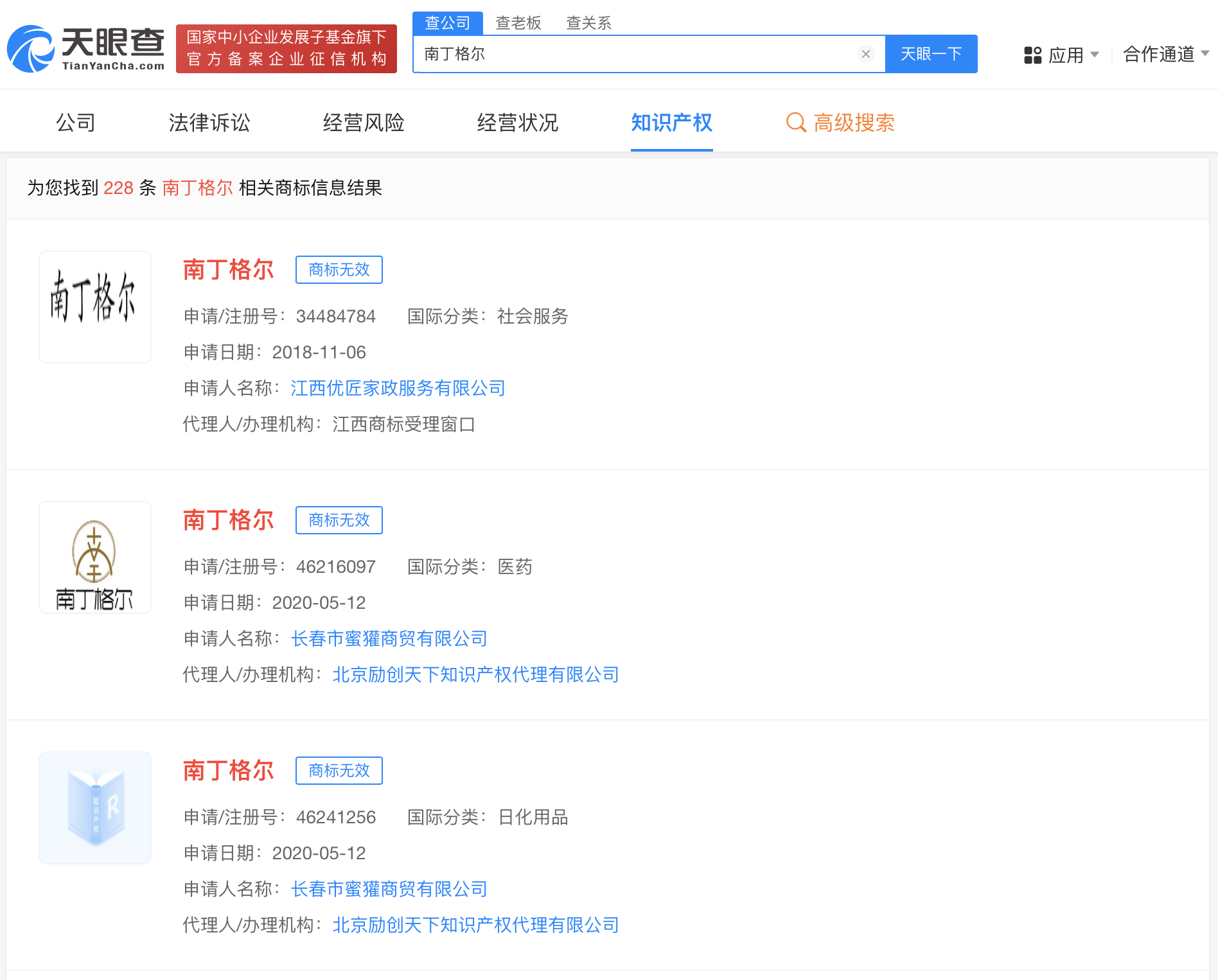
Task: Expand the 应用 dropdown arrow
Action: pyautogui.click(x=1095, y=57)
